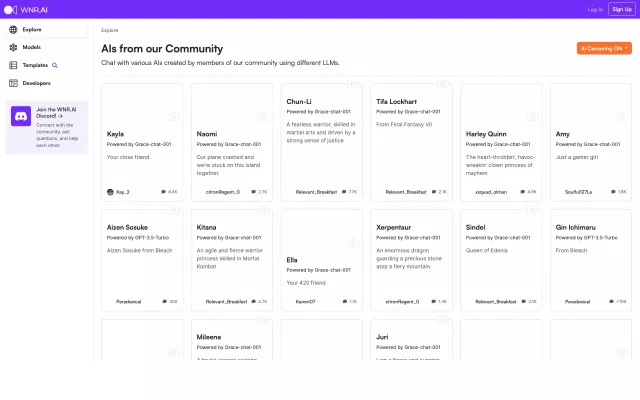Click the search icon beside Templates
This screenshot has width=640, height=400.
[x=55, y=65]
